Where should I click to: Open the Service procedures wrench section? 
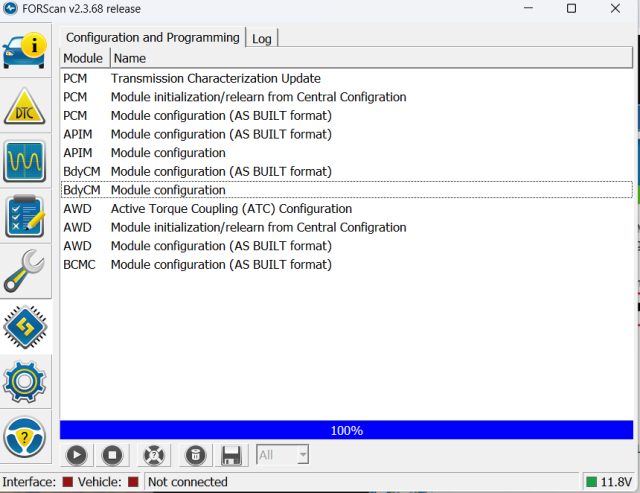click(x=25, y=271)
